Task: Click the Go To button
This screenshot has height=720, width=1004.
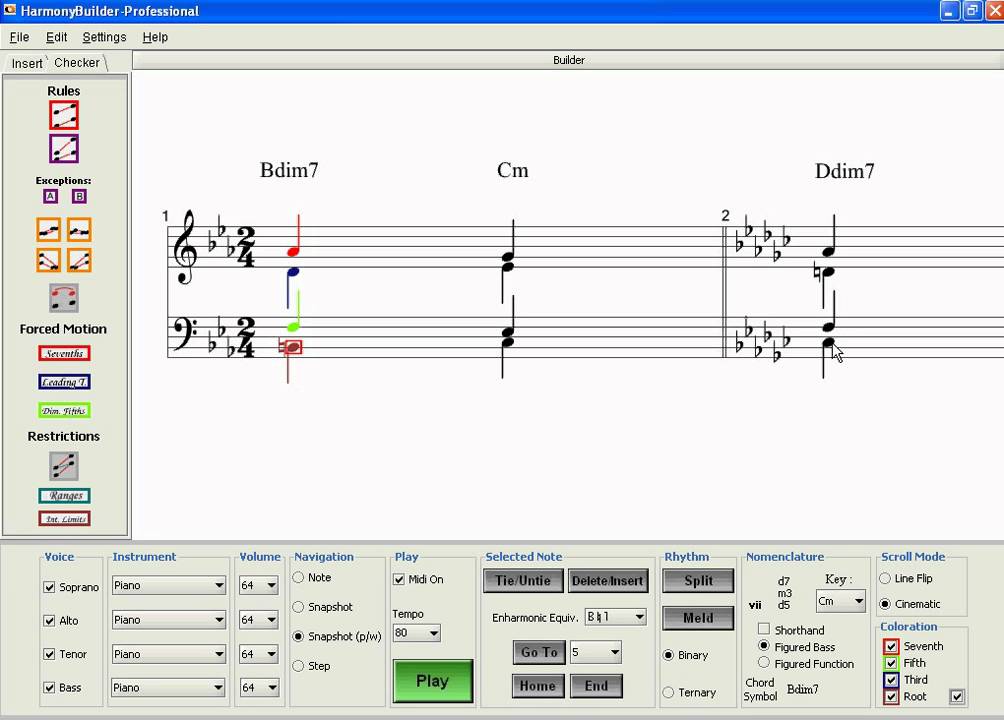Action: click(x=539, y=652)
